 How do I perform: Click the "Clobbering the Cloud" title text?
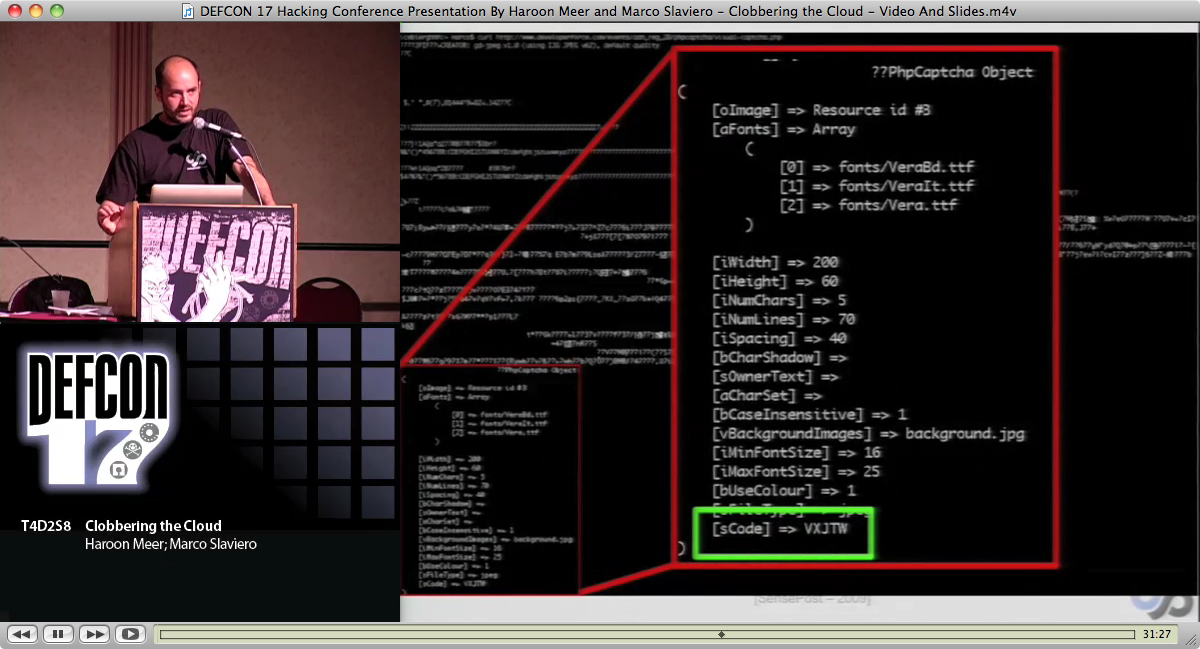pyautogui.click(x=153, y=526)
